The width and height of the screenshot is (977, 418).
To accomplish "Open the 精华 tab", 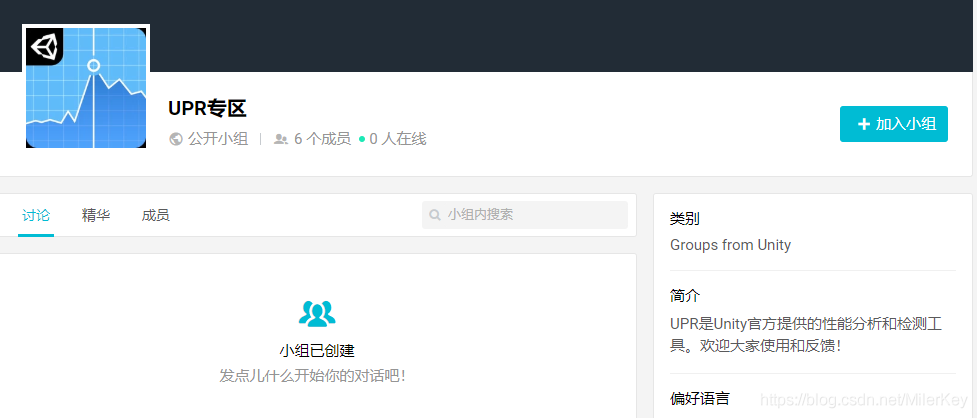I will pyautogui.click(x=96, y=216).
